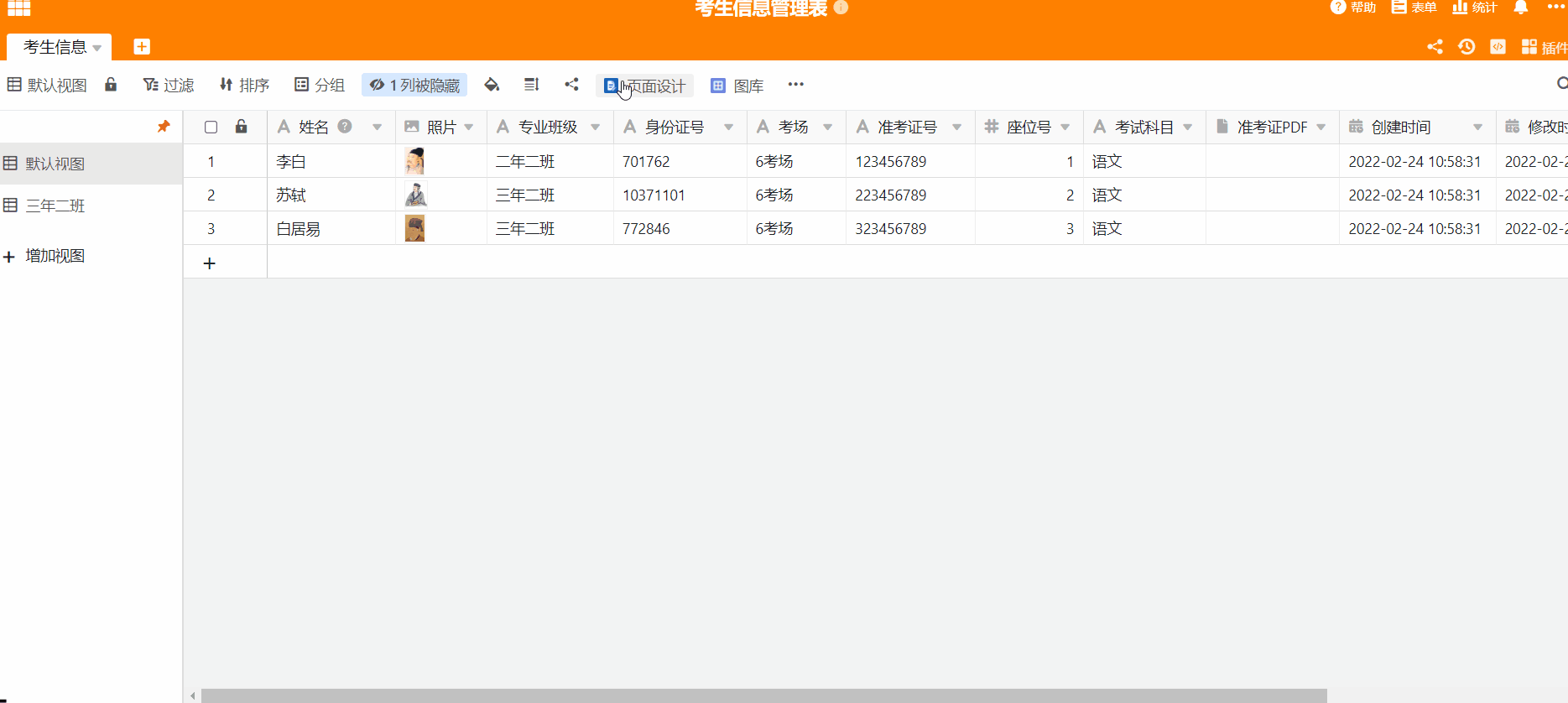Open the paint bucket row color tool
Screen dimensions: 1568x703
pos(492,84)
